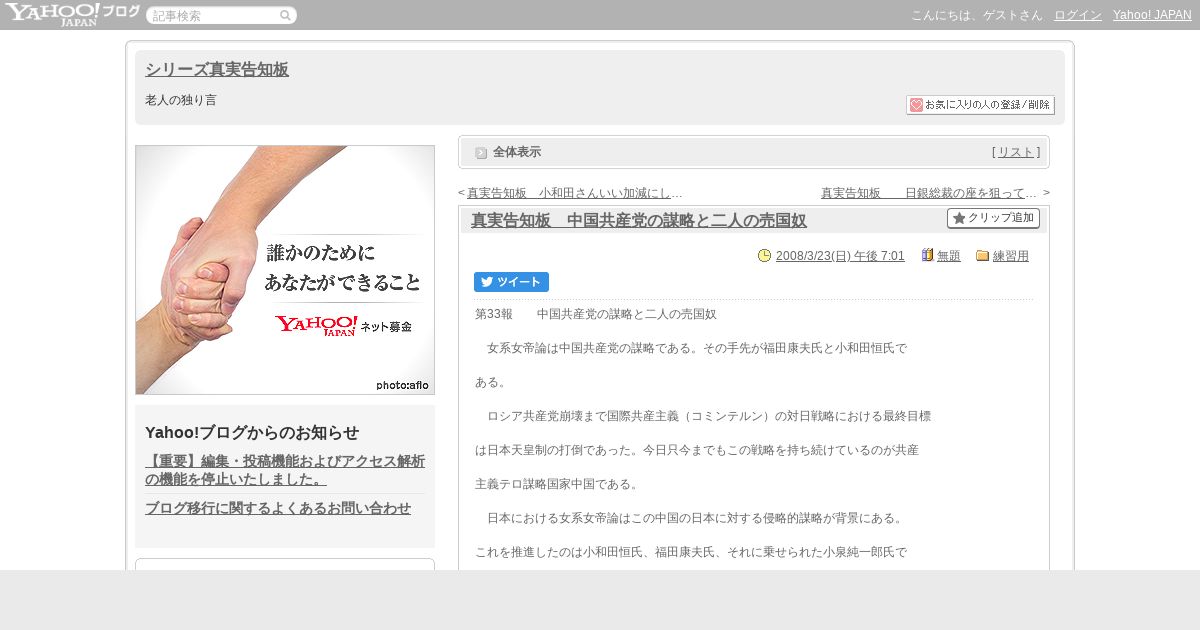
Task: Open the 練習用 folder link
Action: coord(1011,256)
